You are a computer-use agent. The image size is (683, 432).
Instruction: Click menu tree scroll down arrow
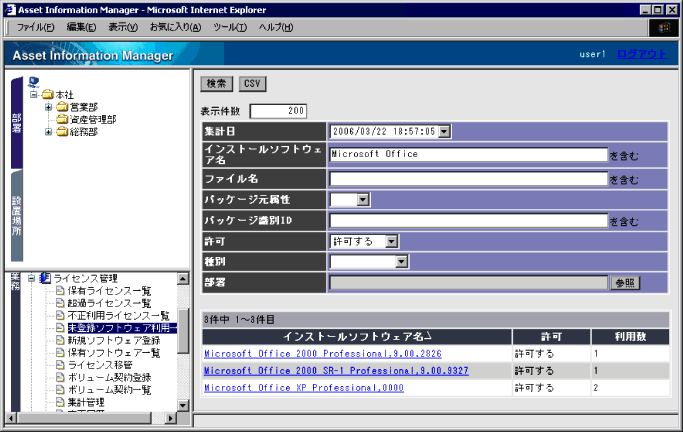(x=183, y=405)
